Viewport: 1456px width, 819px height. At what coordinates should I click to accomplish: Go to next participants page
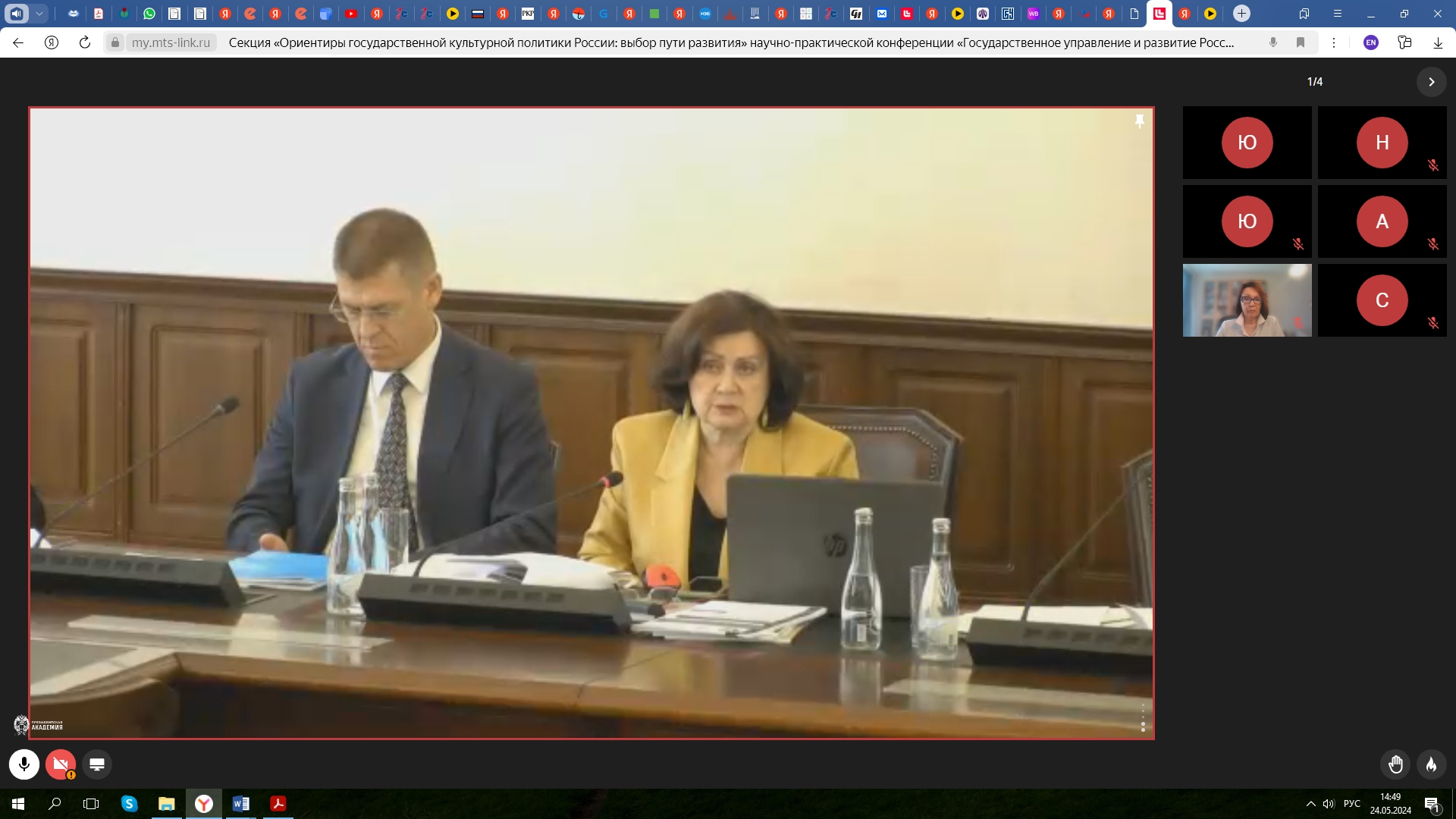click(x=1431, y=82)
